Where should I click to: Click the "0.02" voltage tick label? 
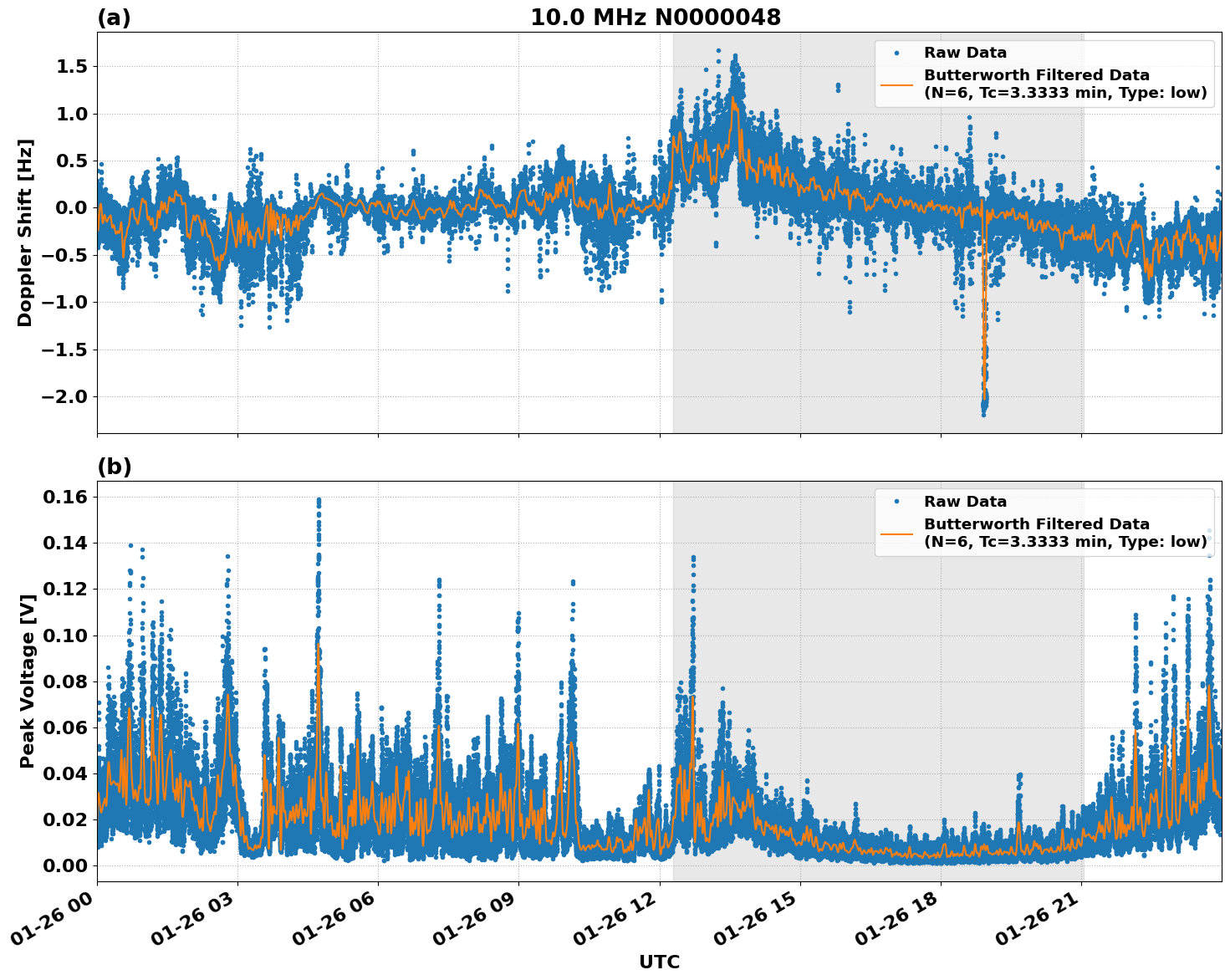click(x=67, y=819)
